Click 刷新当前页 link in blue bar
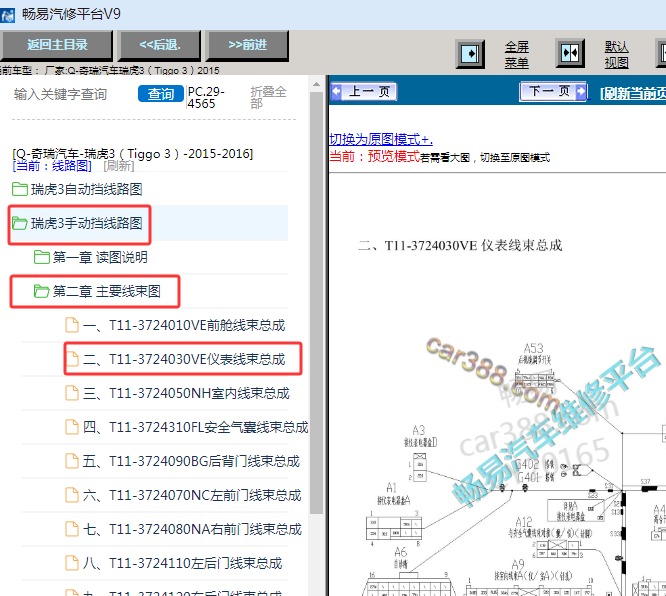 click(632, 93)
